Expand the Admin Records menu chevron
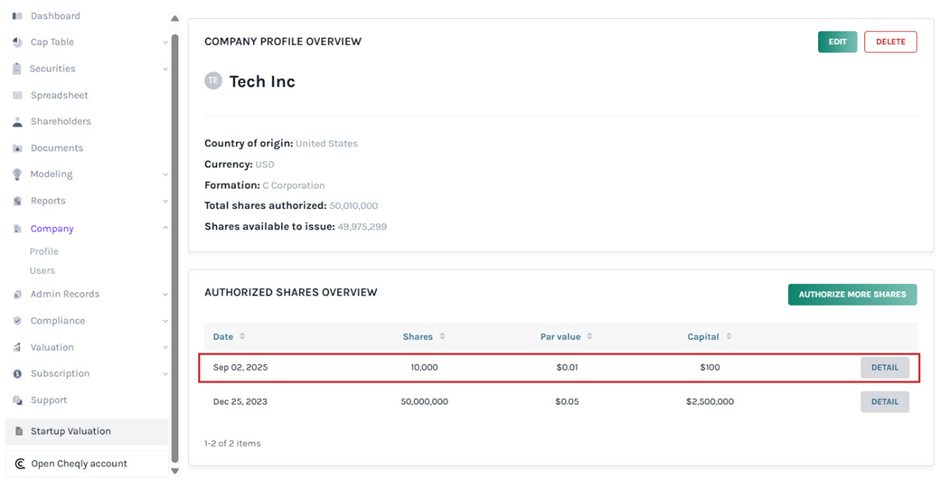 coord(165,294)
